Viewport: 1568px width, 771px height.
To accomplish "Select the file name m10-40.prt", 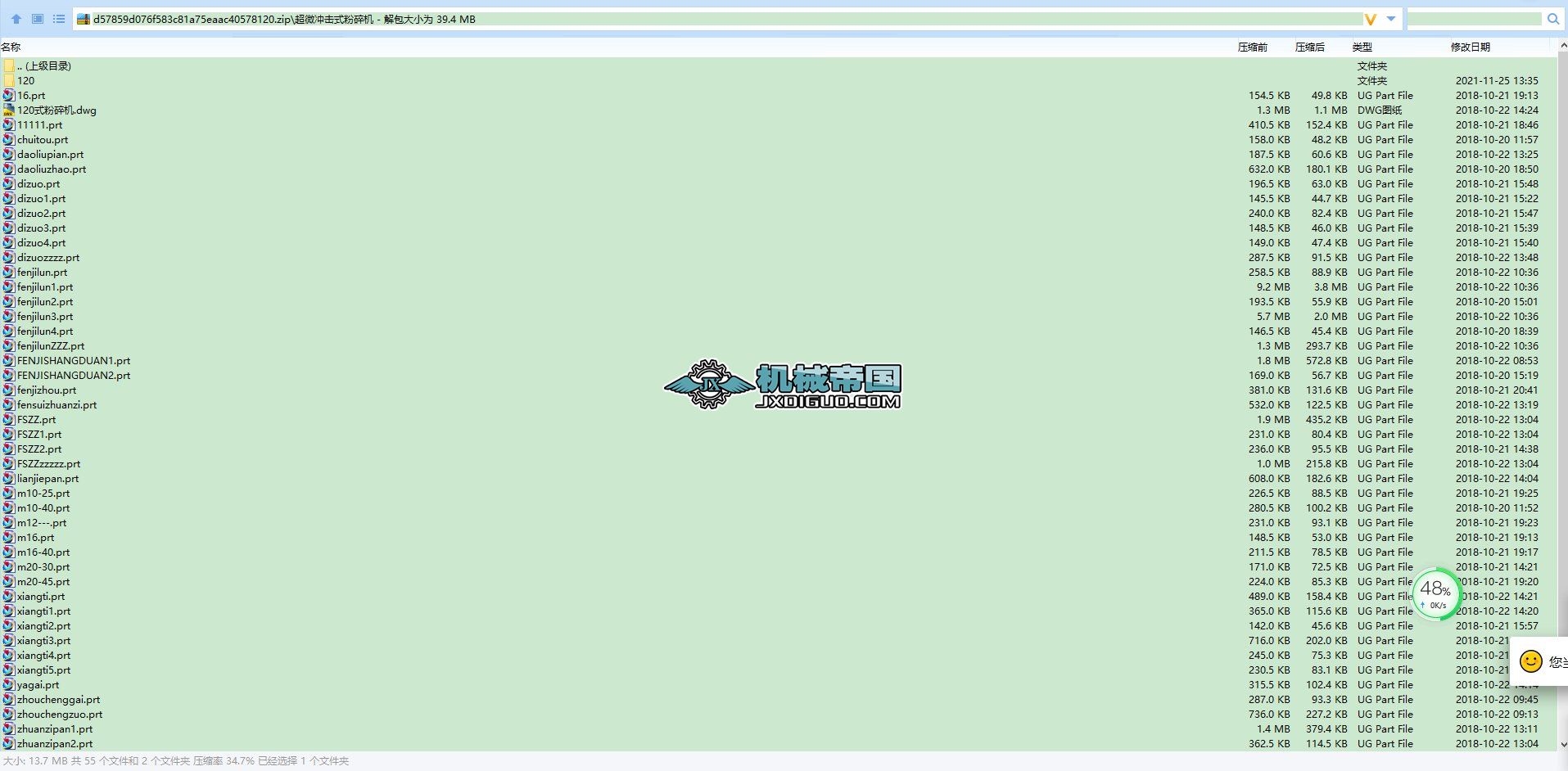I will click(43, 508).
